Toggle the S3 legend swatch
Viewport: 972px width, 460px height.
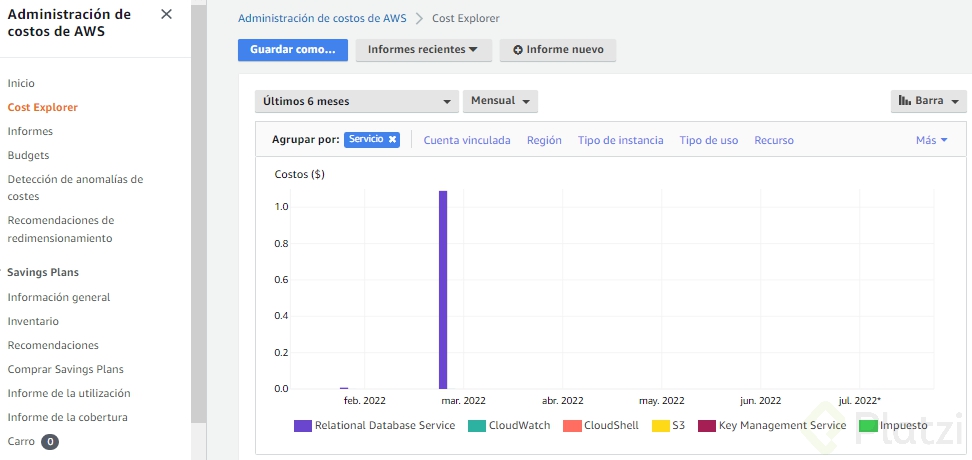coord(660,426)
